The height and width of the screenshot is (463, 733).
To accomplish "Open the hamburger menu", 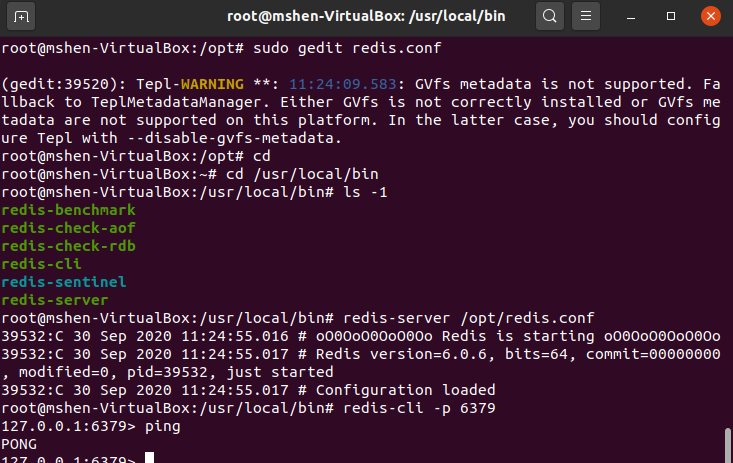I will [587, 16].
